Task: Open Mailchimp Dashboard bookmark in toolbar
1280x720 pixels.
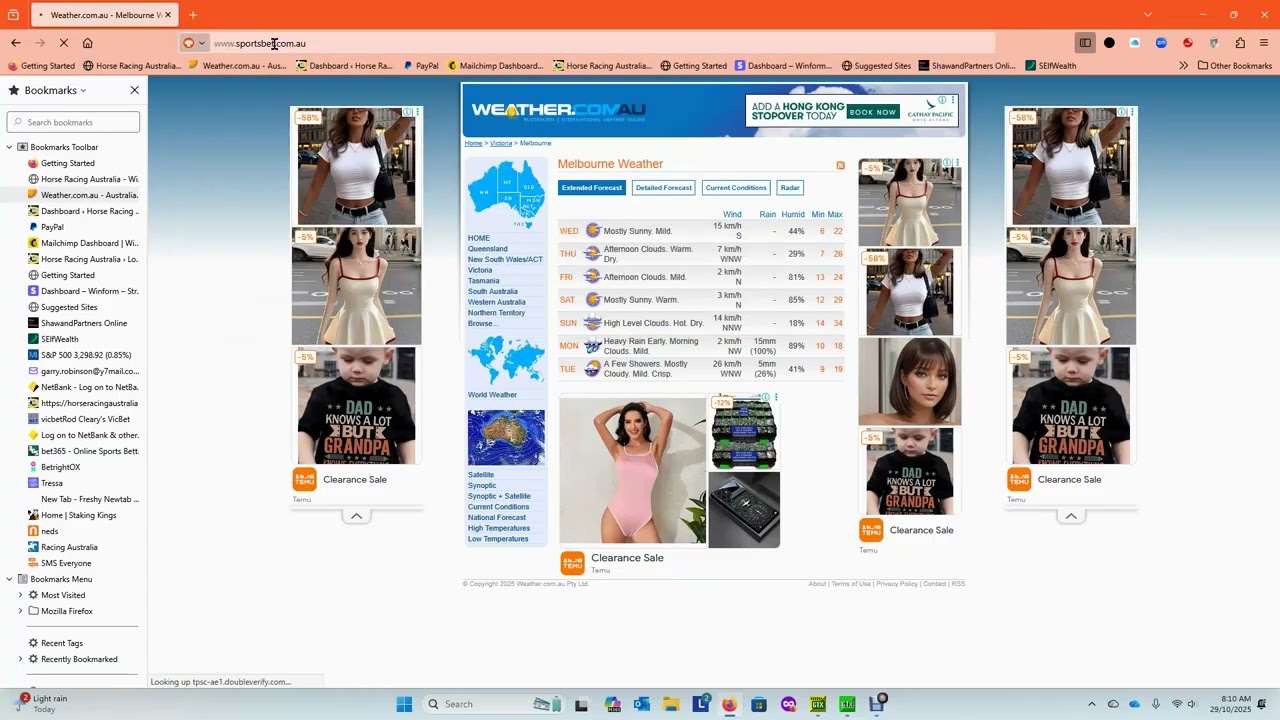Action: pyautogui.click(x=496, y=66)
